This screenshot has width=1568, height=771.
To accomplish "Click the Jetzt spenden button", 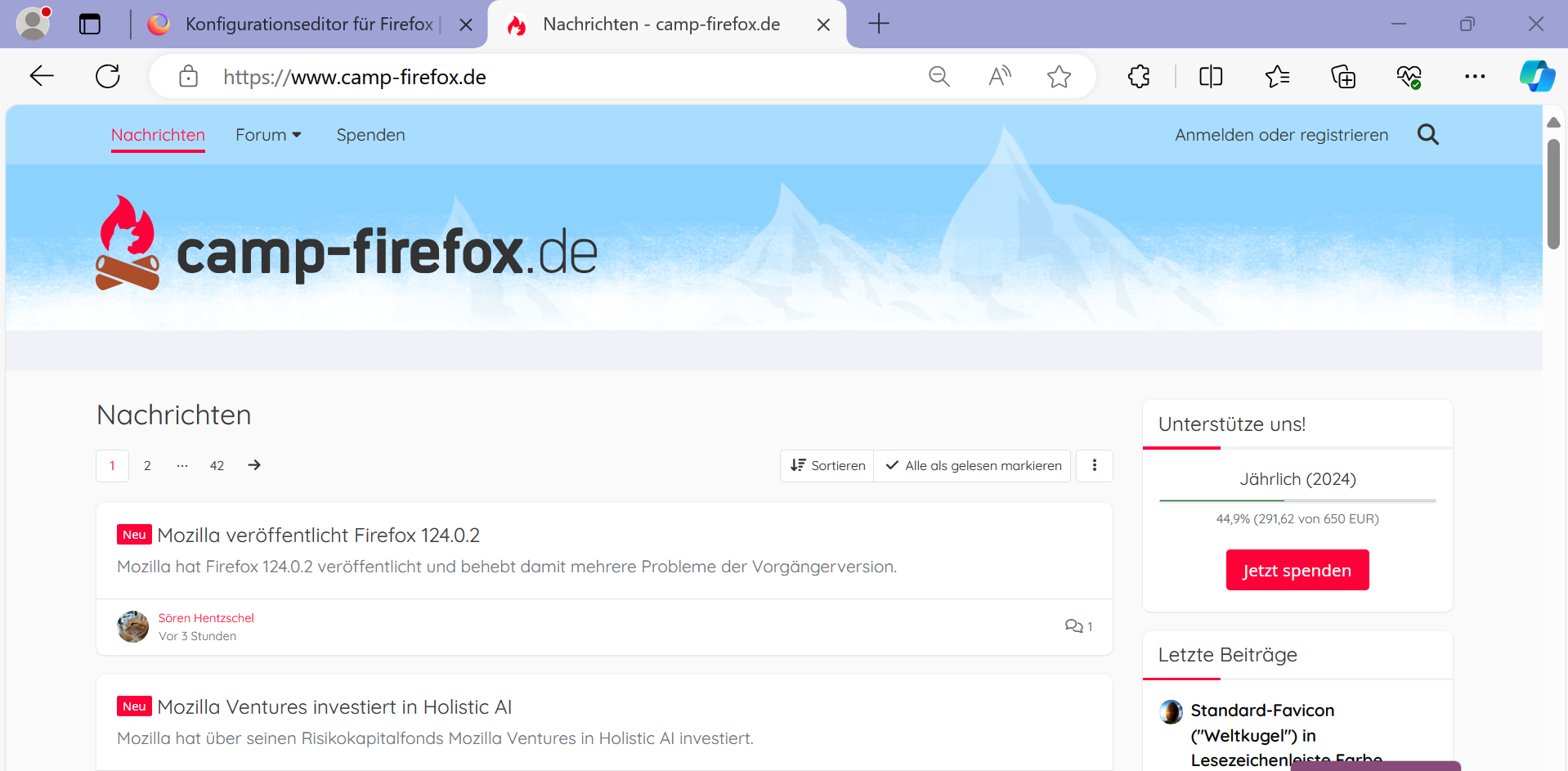I will 1297,570.
